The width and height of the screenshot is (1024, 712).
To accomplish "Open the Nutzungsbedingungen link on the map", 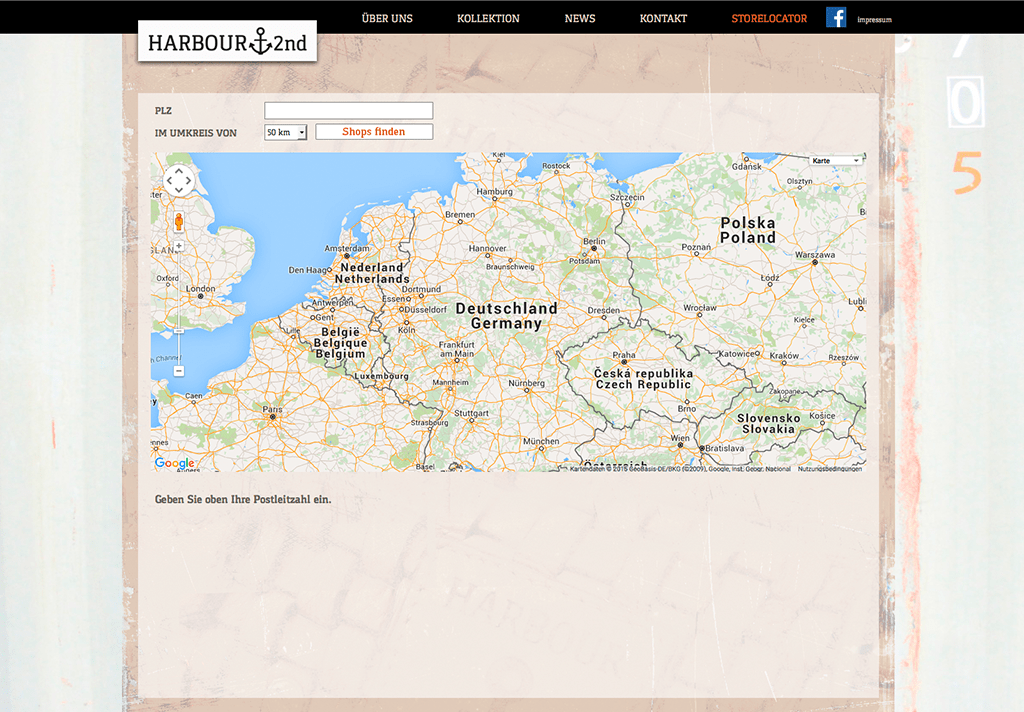I will [829, 468].
